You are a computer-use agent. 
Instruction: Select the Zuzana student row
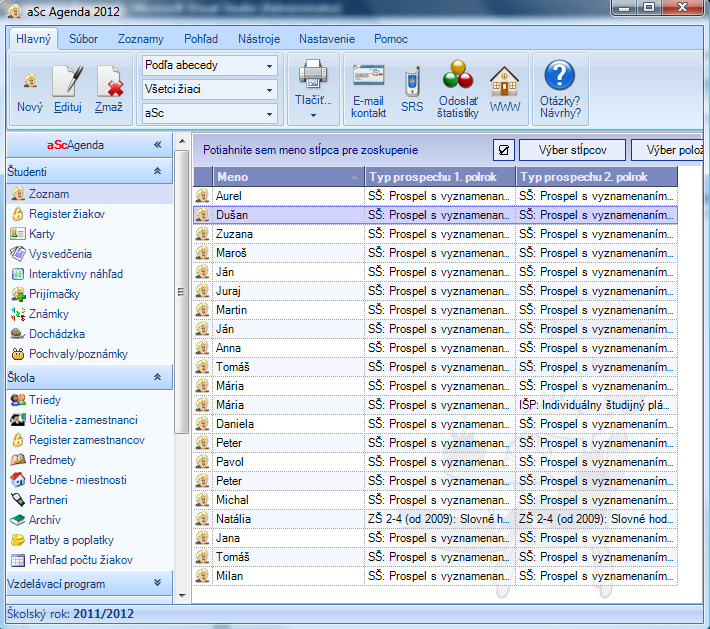coord(436,234)
